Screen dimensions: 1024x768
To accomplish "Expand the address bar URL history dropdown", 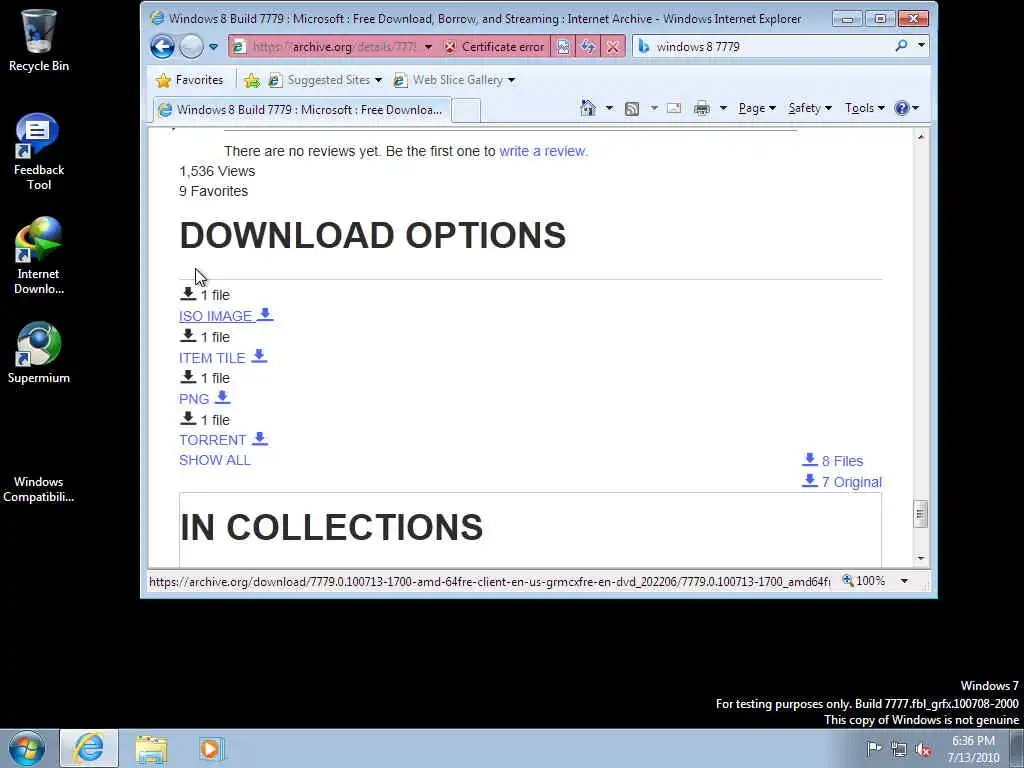I will (428, 46).
